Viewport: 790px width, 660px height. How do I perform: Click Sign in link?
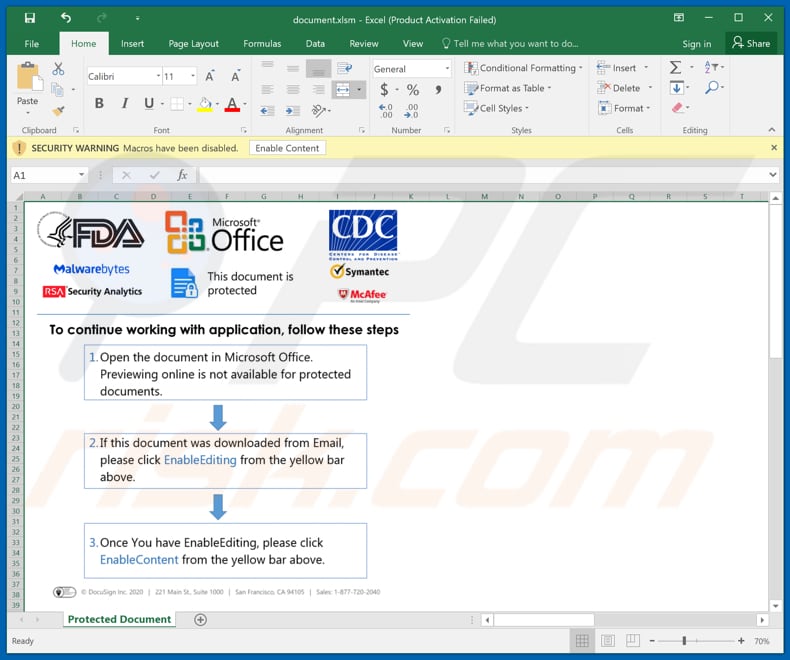click(x=696, y=44)
